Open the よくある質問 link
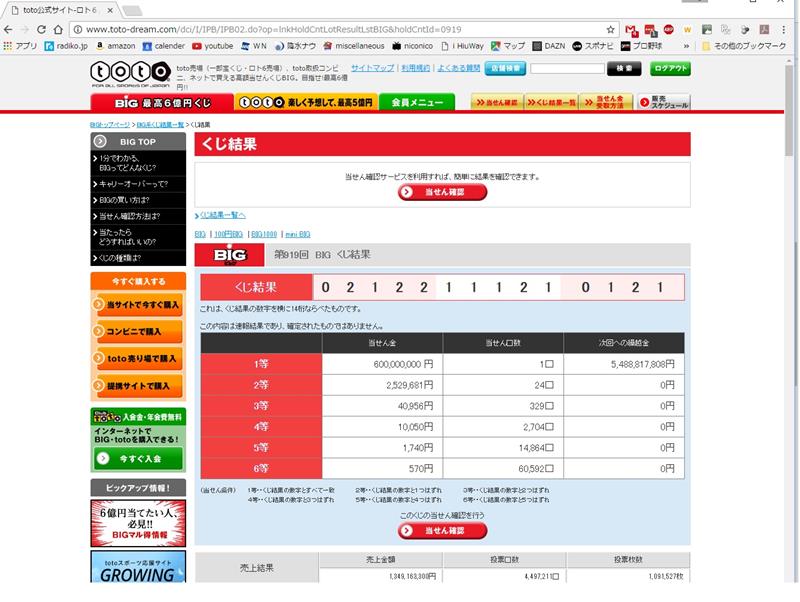 coord(458,68)
